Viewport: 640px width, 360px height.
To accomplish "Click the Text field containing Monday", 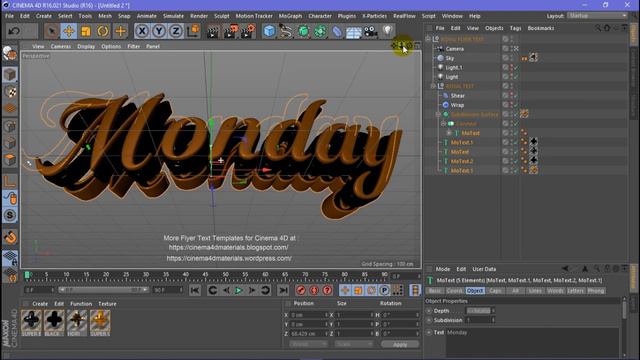I will pyautogui.click(x=533, y=343).
